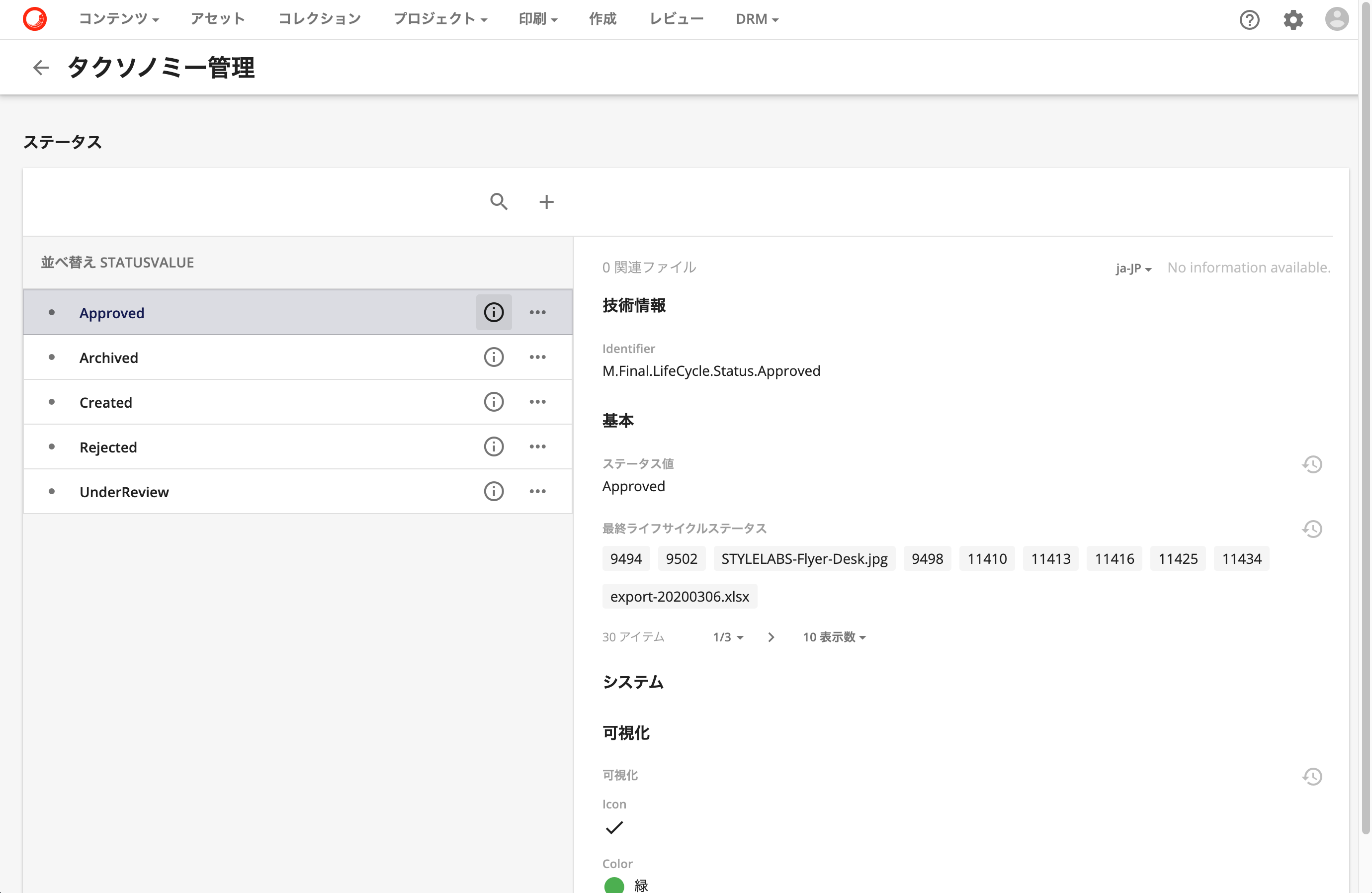Go to レビュー menu item

pos(676,19)
